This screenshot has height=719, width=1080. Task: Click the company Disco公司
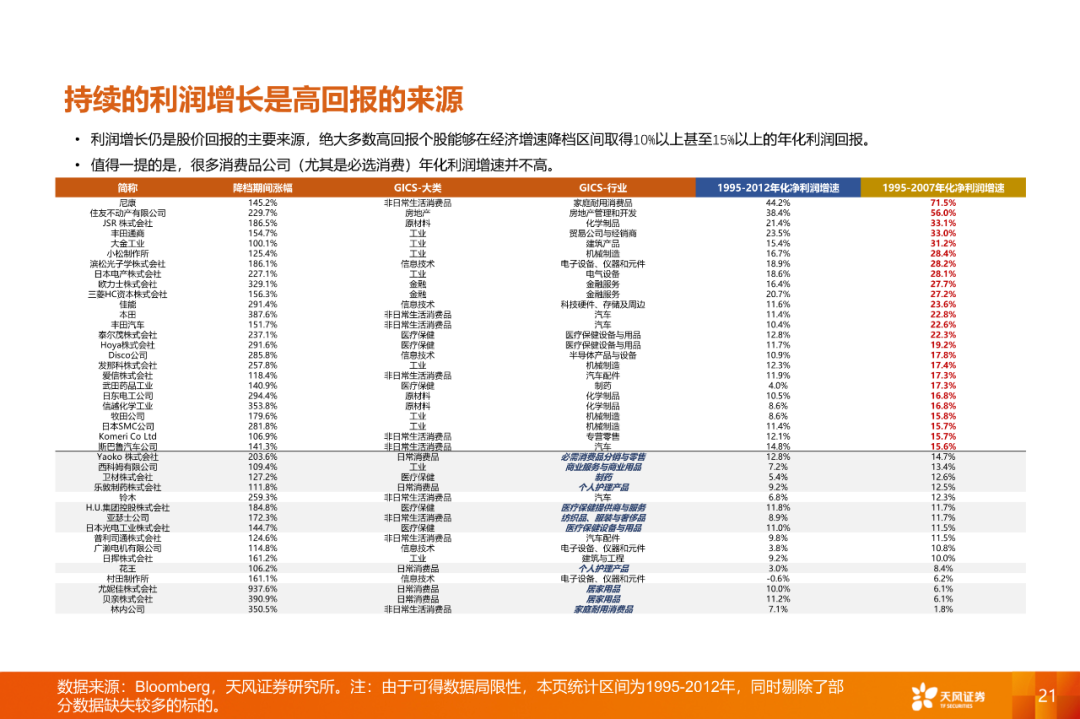coord(127,355)
